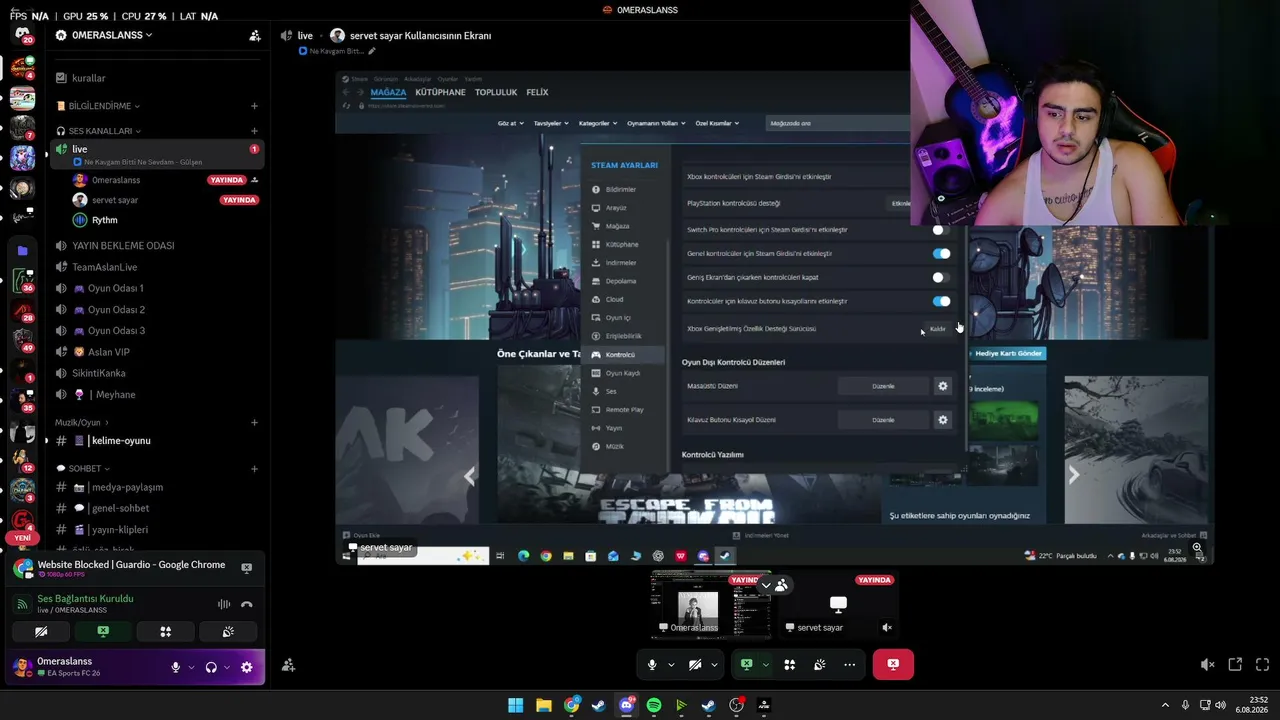Image resolution: width=1280 pixels, height=720 pixels.
Task: Toggle Genel kontrolcüler için Steam Girdisi switch
Action: [941, 254]
